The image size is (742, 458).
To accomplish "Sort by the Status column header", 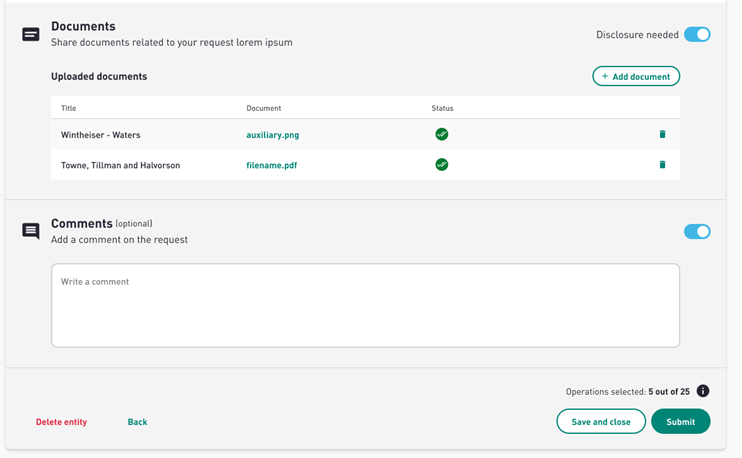I will coord(442,108).
